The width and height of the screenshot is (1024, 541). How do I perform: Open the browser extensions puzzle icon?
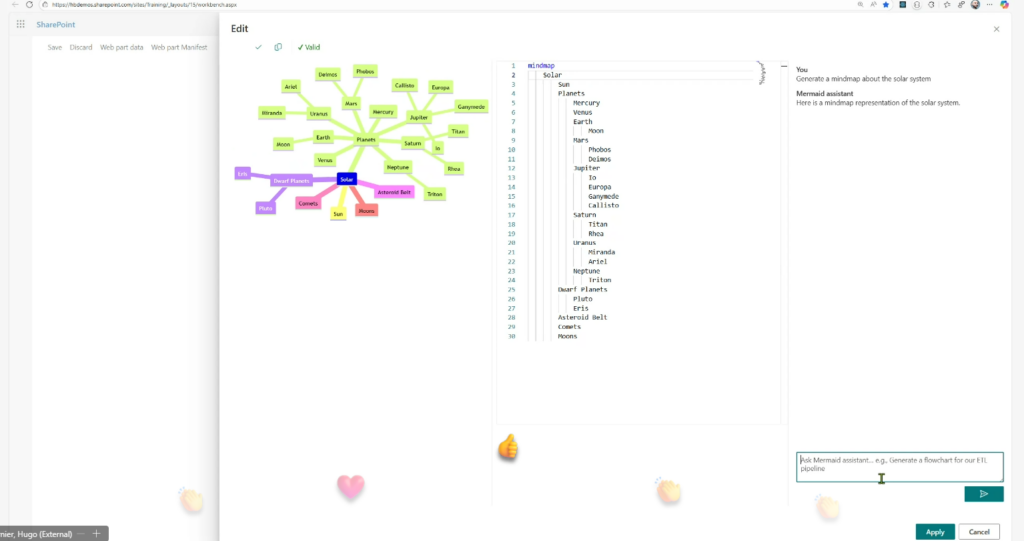coord(931,5)
